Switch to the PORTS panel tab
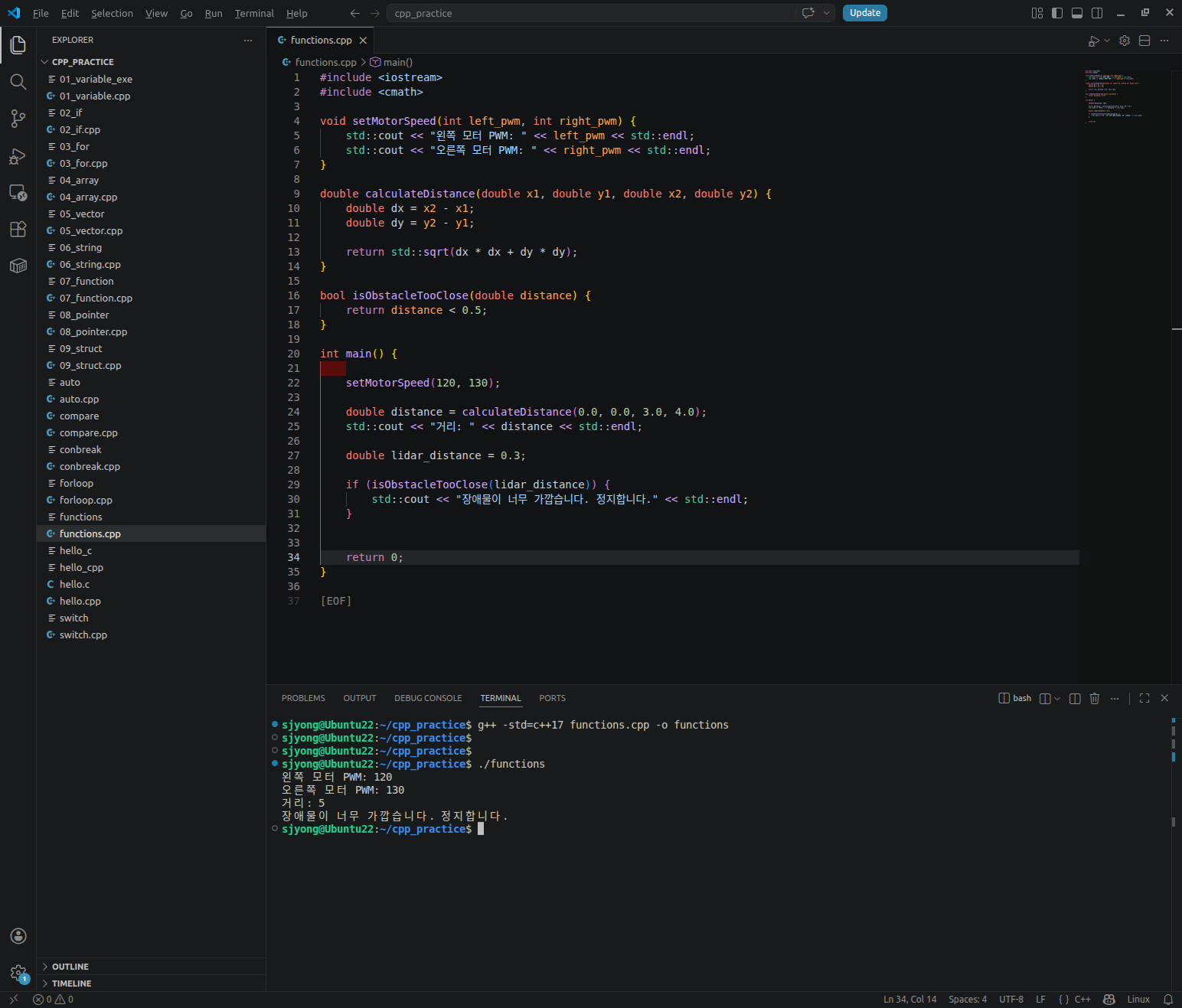Image resolution: width=1182 pixels, height=1008 pixels. tap(552, 698)
